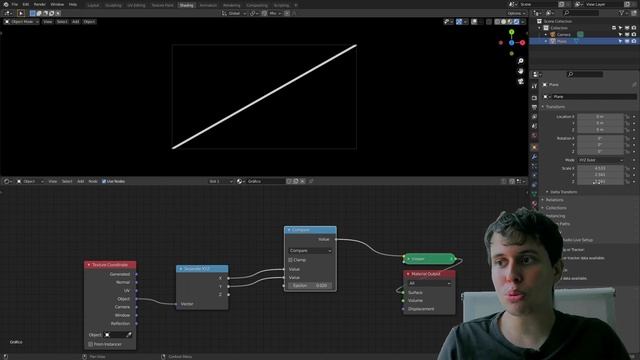Viewport: 640px width, 360px height.
Task: Toggle Collection exclude checkbox in outliner
Action: pos(614,28)
